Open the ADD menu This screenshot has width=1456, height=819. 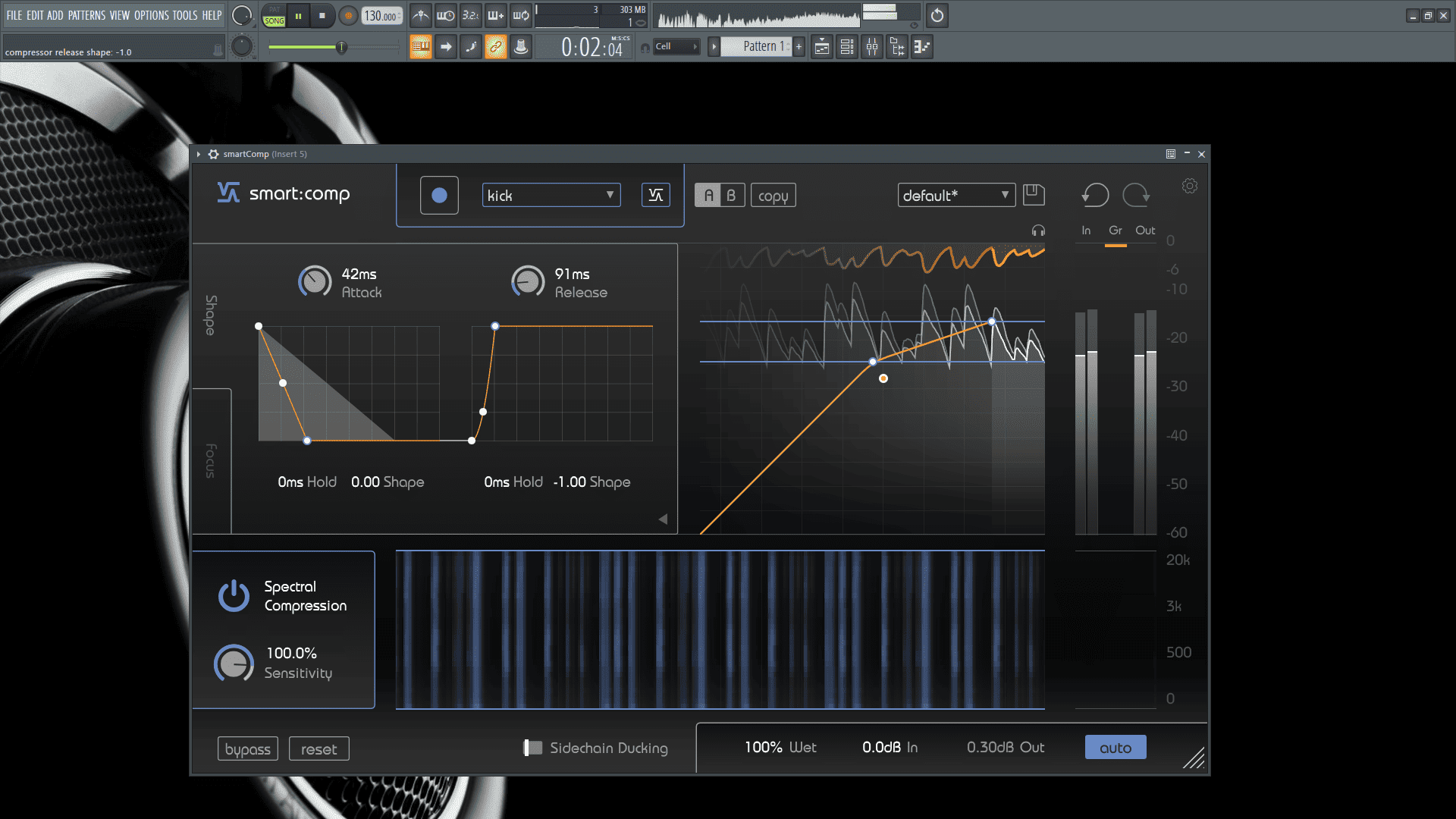[x=55, y=15]
